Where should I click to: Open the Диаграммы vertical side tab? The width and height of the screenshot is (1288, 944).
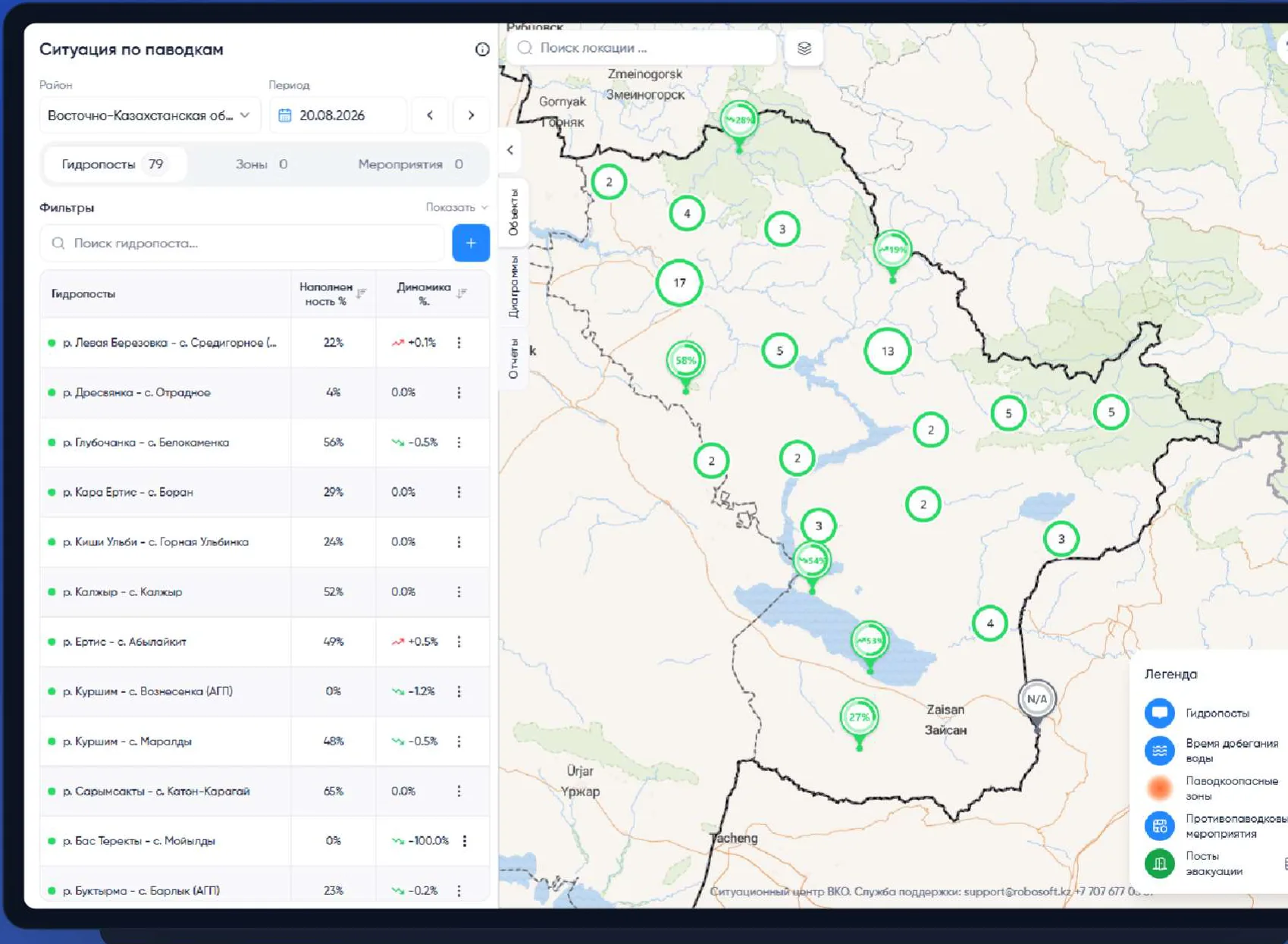coord(513,287)
